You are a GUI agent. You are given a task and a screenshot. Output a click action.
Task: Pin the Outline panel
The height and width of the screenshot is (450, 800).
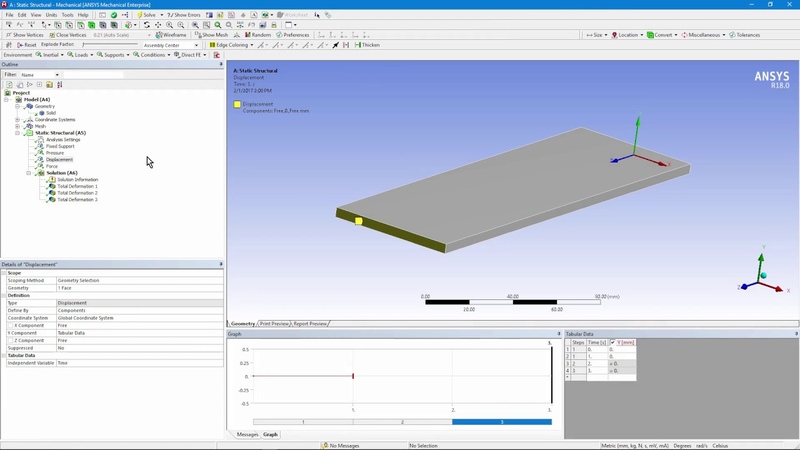tap(221, 64)
